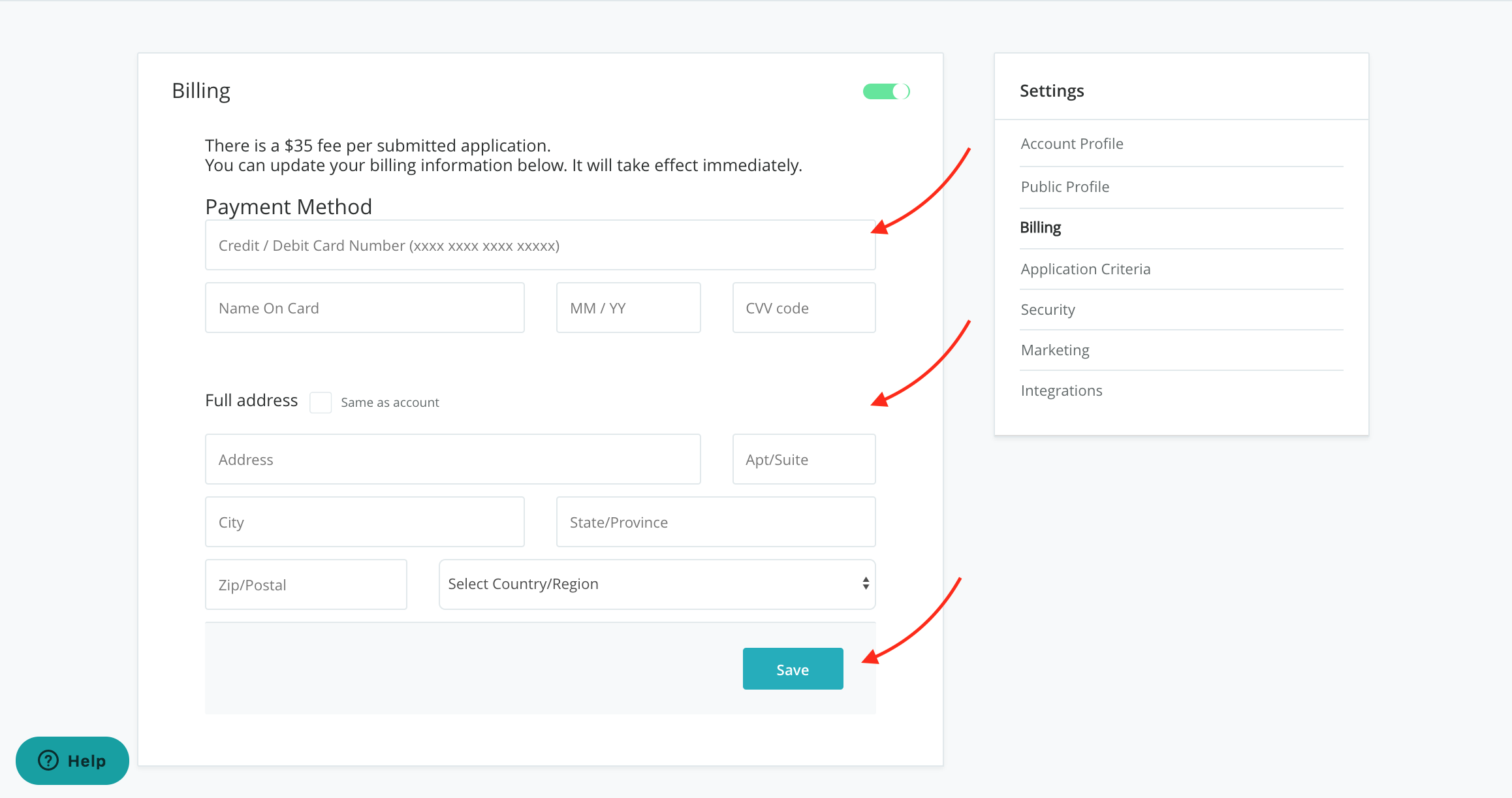Click into the Apt/Suite field
The image size is (1512, 798).
[x=804, y=460]
